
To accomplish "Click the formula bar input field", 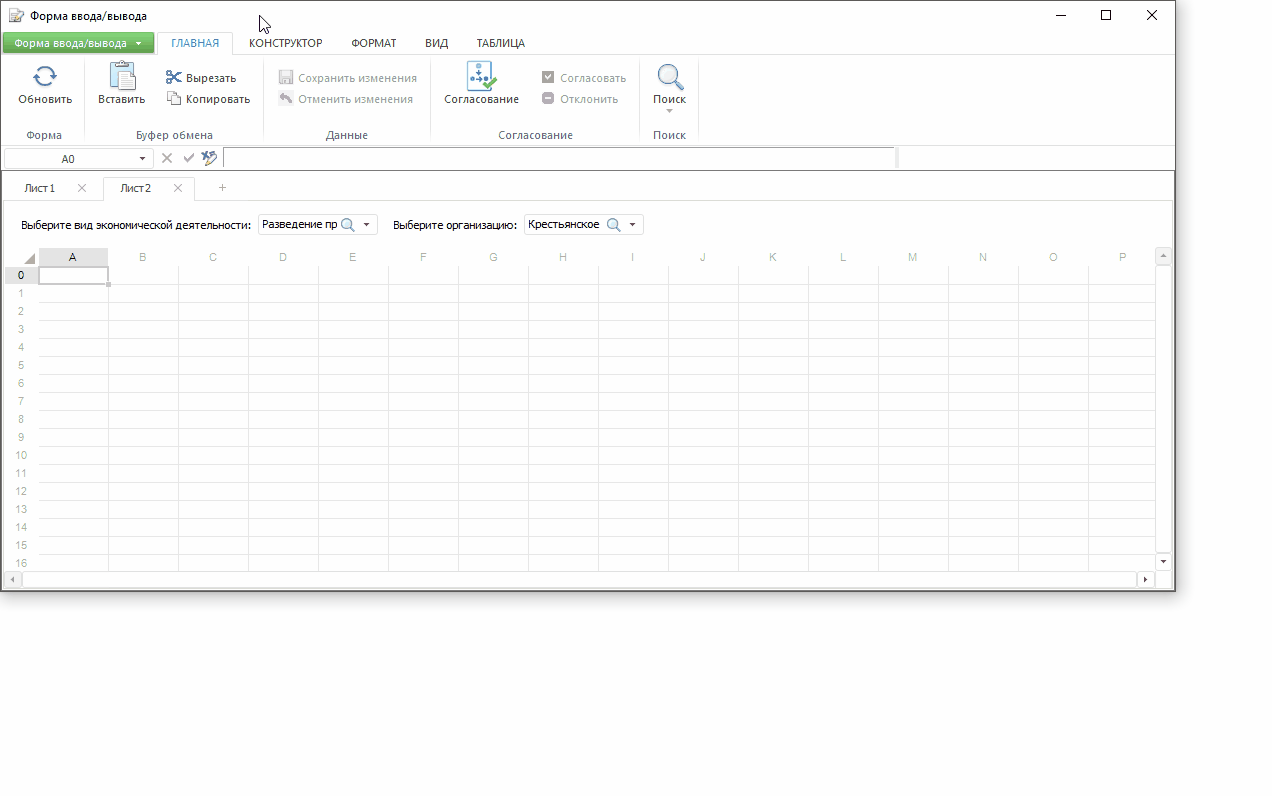I will tap(558, 158).
